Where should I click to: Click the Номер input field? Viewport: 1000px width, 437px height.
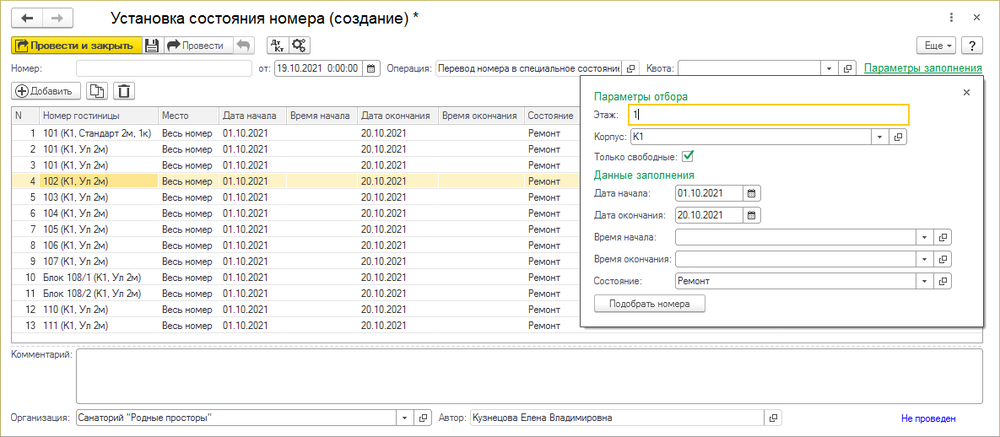(164, 68)
